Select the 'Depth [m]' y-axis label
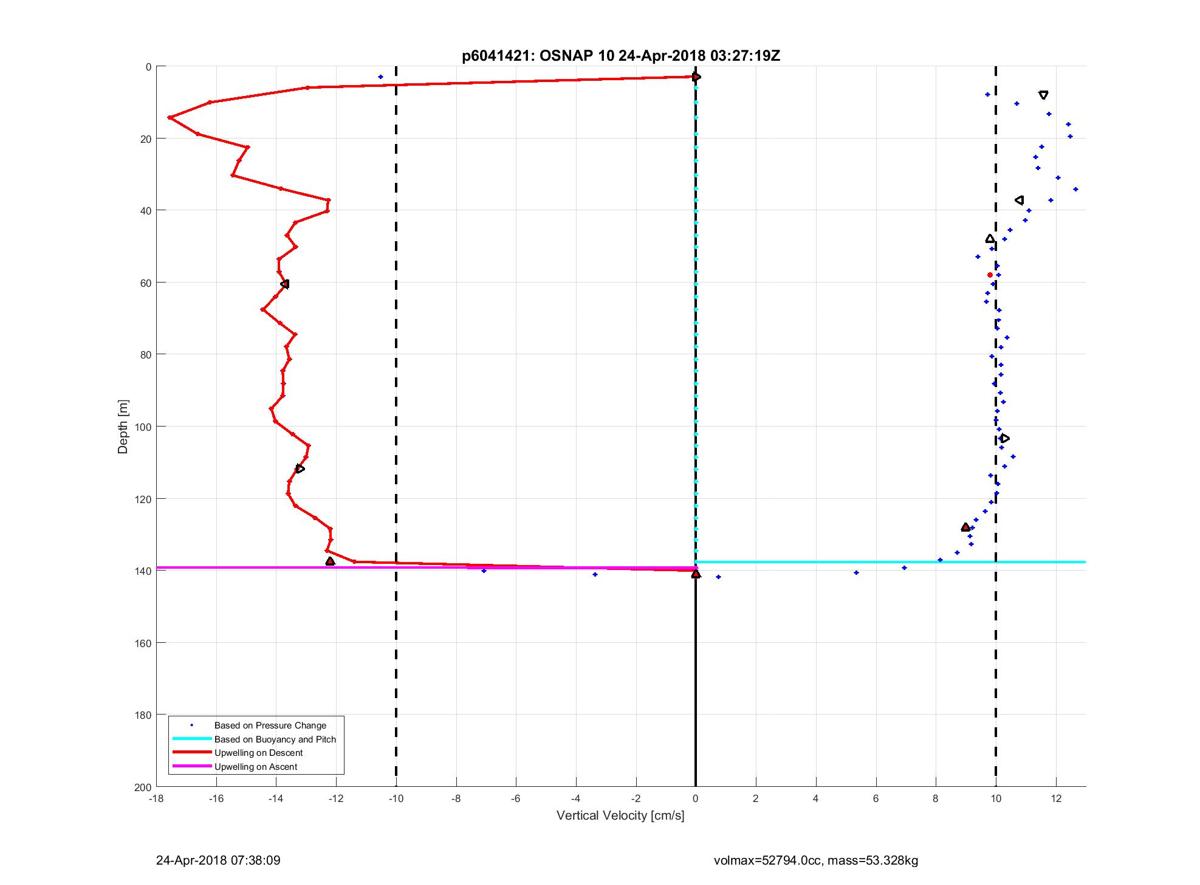The height and width of the screenshot is (885, 1200). [x=123, y=427]
